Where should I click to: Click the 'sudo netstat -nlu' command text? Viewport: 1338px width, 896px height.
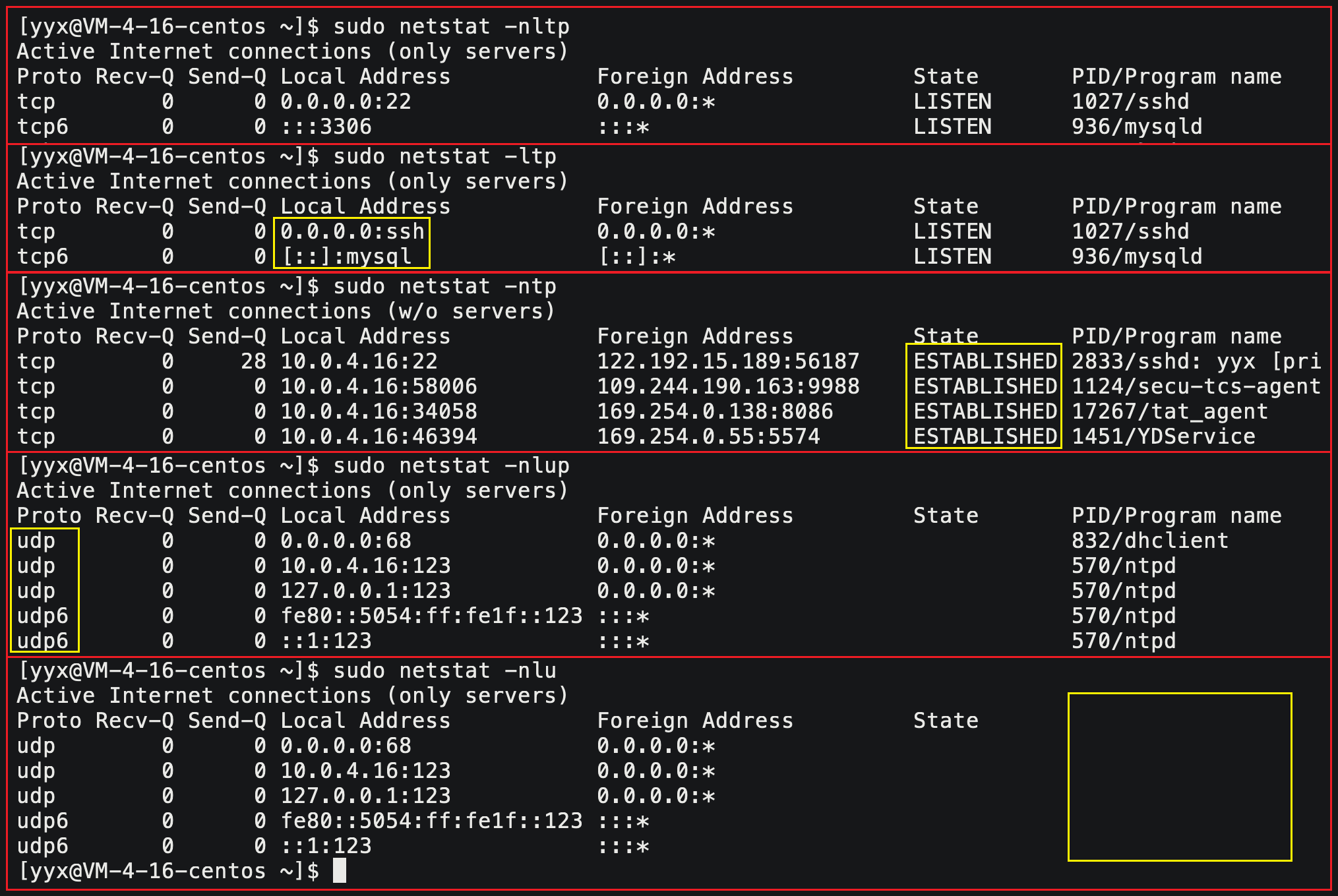coord(444,671)
